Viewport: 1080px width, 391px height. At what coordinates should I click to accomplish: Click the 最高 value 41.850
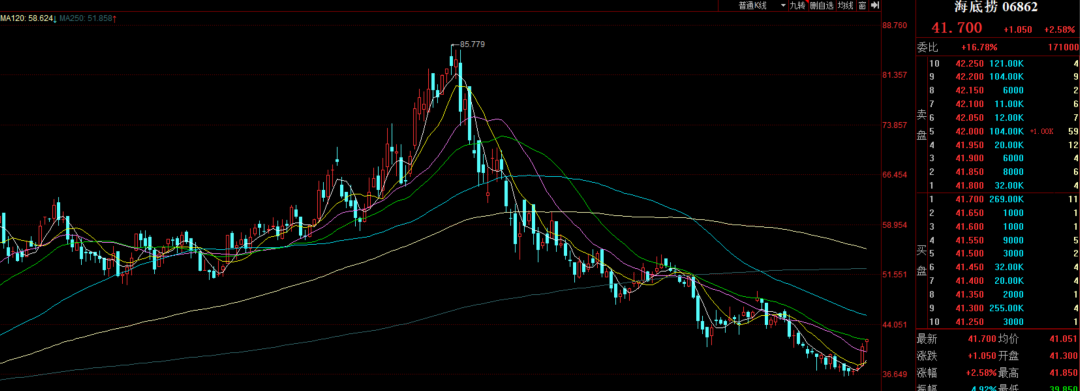[1063, 373]
